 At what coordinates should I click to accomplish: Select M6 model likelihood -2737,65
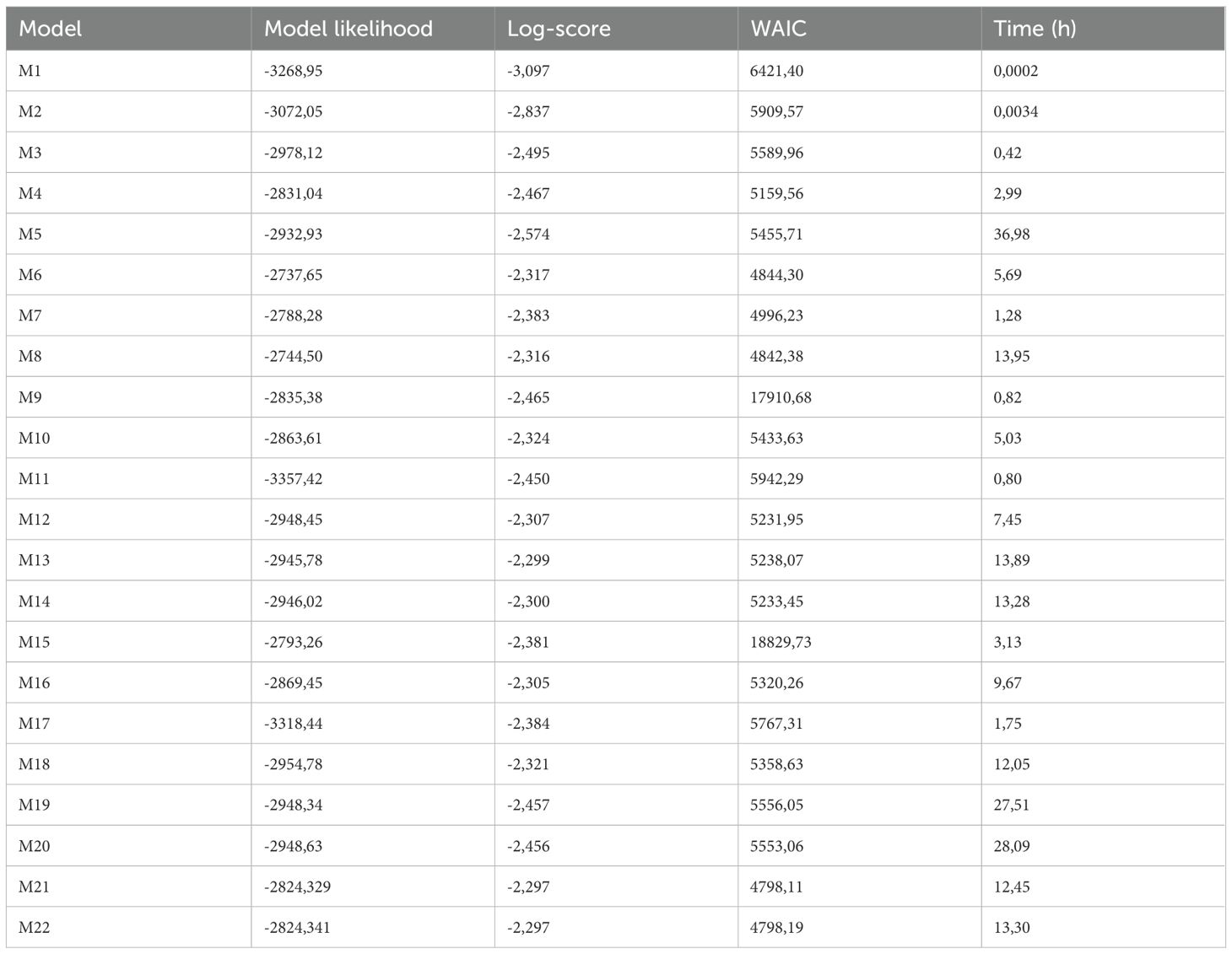tap(293, 275)
